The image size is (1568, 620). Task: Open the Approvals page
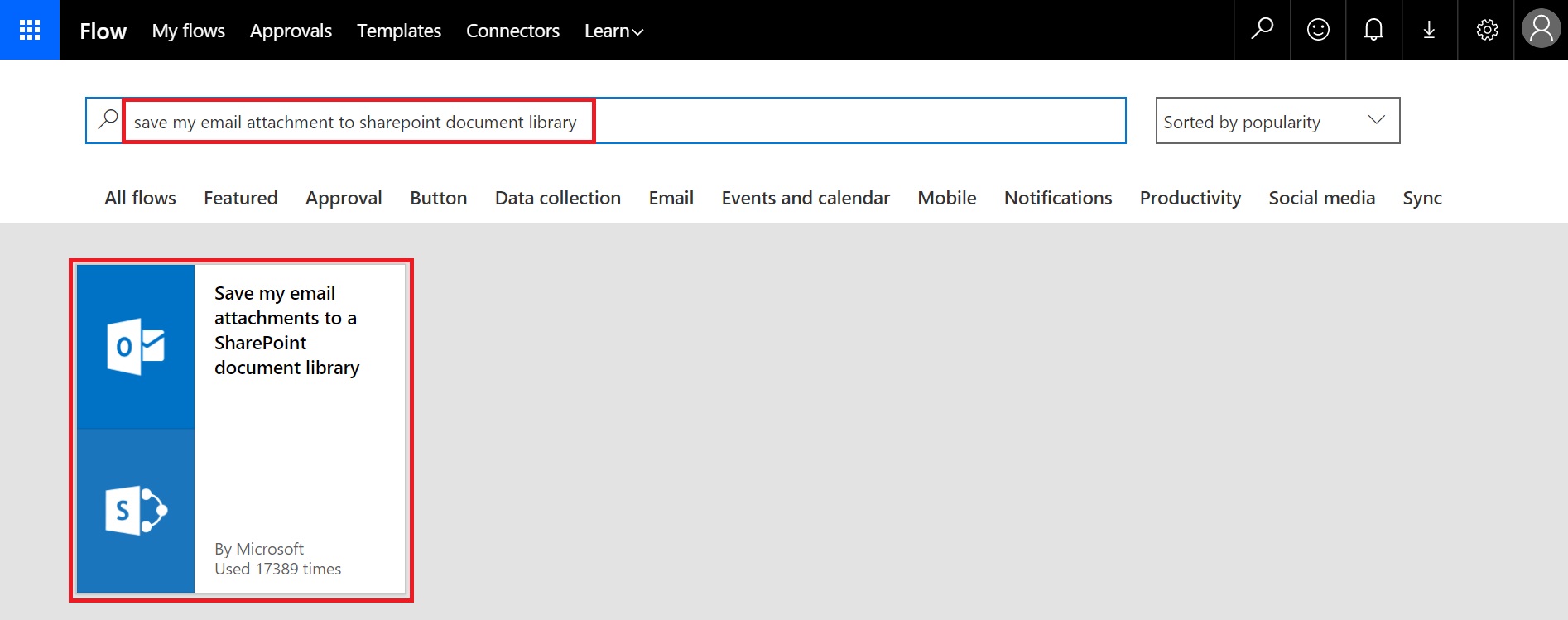pos(291,31)
